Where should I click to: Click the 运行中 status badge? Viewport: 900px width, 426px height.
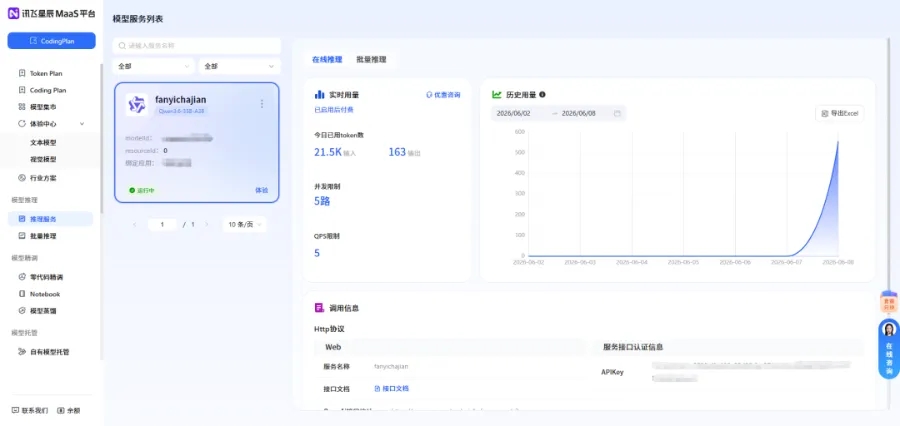pos(142,190)
